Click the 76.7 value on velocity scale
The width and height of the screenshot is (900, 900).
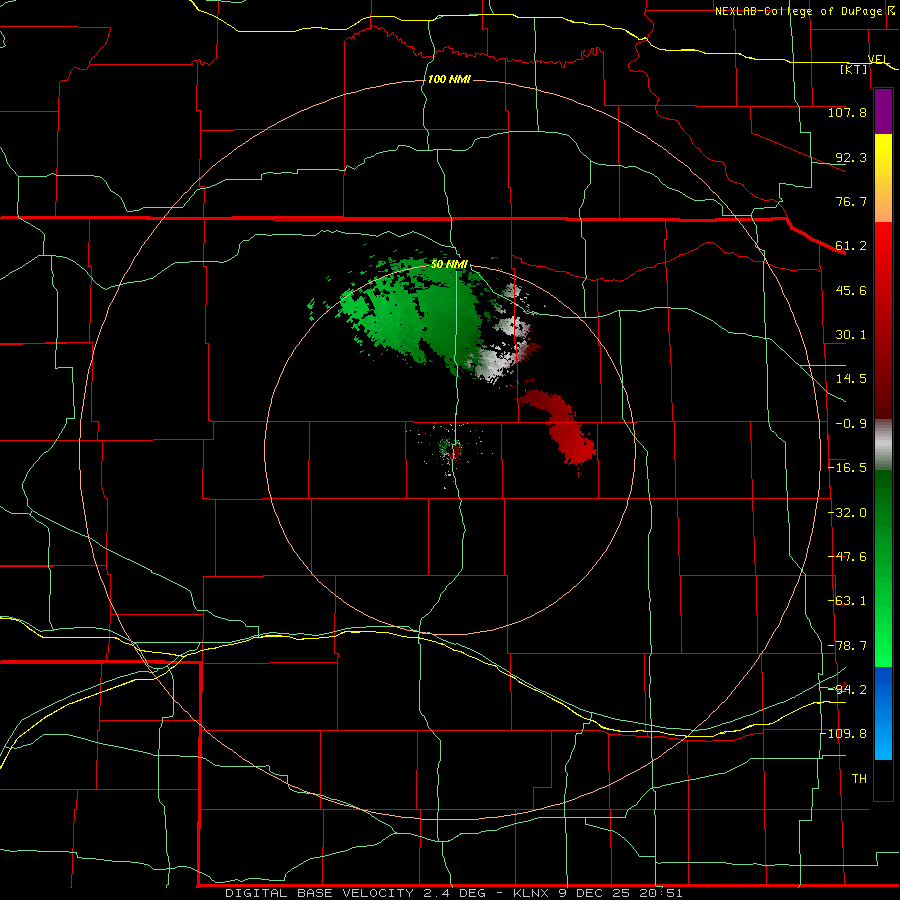pyautogui.click(x=851, y=201)
